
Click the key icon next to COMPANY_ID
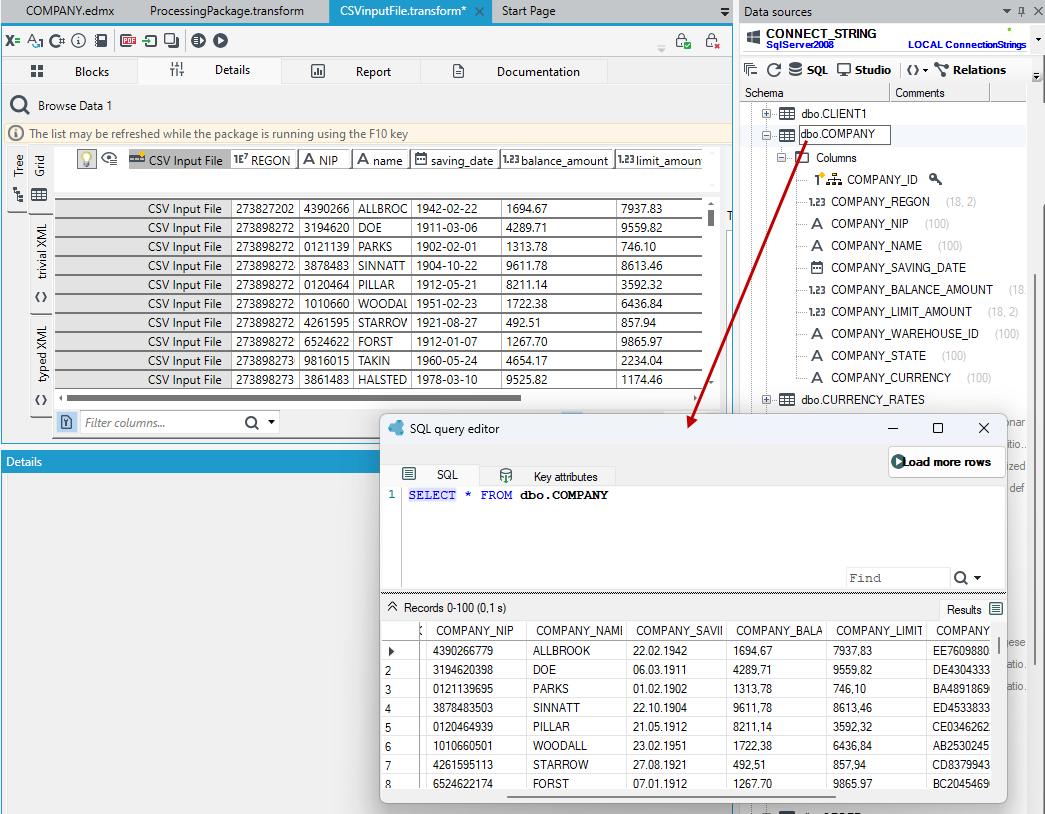(936, 179)
